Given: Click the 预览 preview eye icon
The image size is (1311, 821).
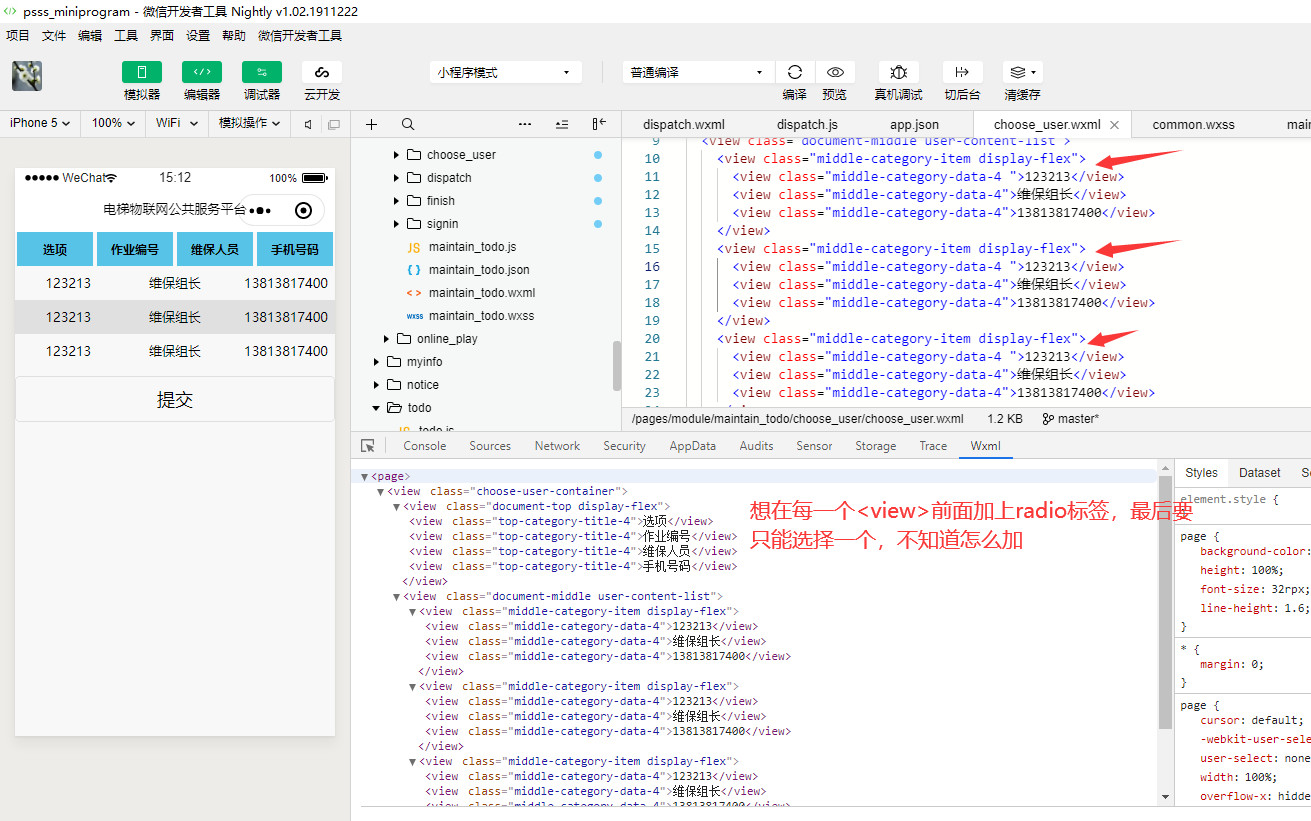Looking at the screenshot, I should tap(835, 72).
